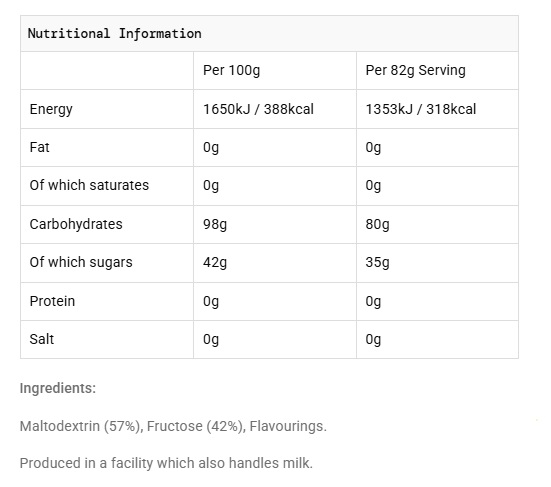
Task: Click the 98g carbohydrates value
Action: 215,224
